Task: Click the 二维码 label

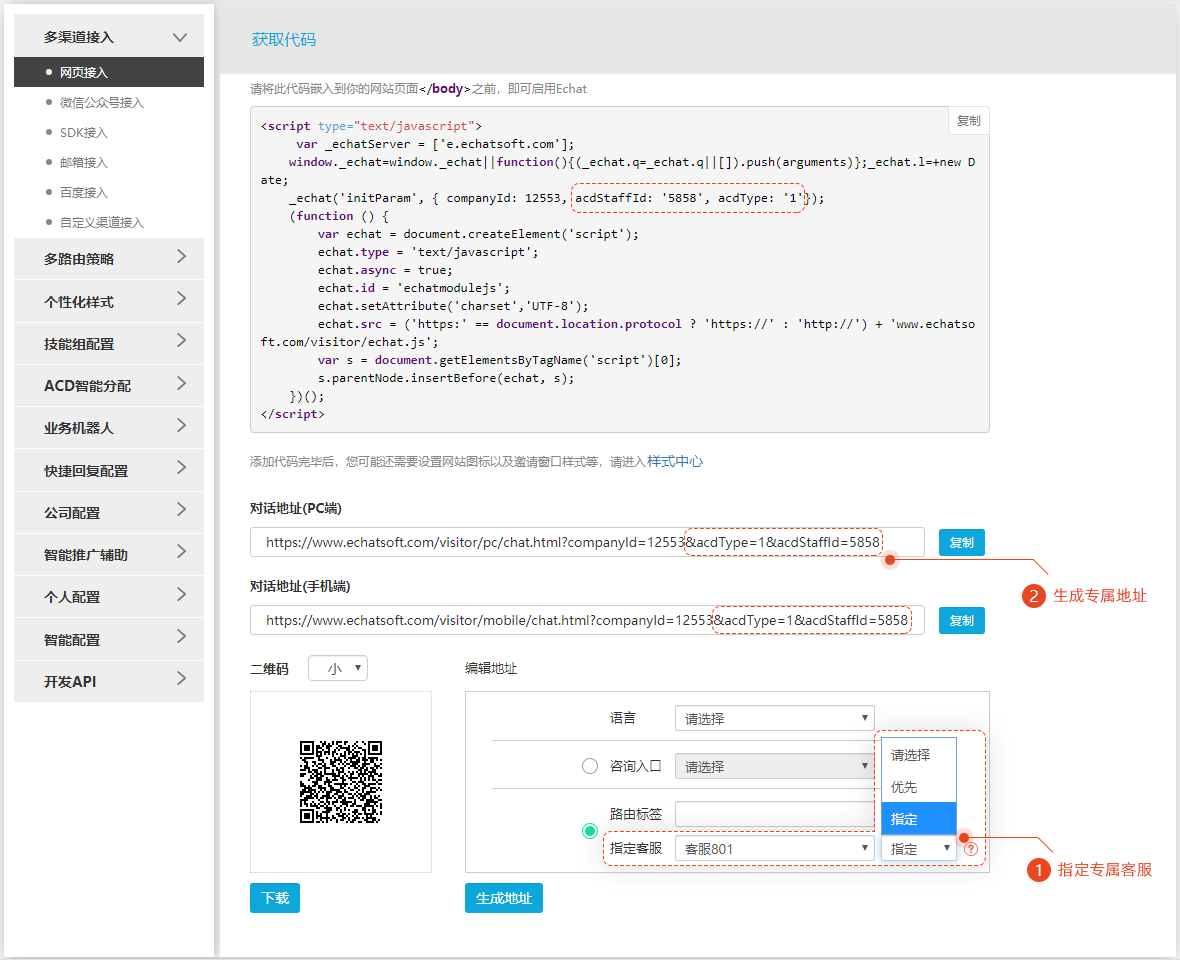Action: pyautogui.click(x=269, y=669)
